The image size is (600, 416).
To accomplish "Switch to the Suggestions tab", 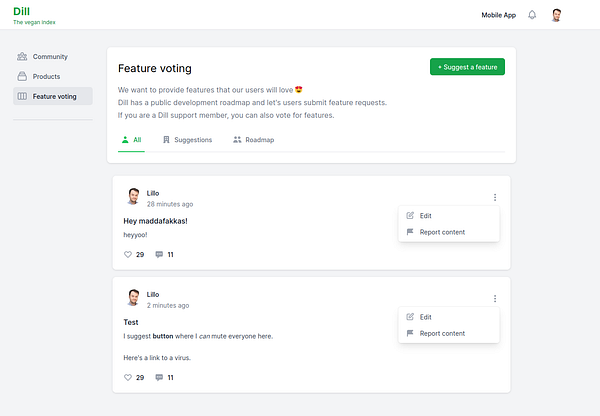I will [187, 140].
